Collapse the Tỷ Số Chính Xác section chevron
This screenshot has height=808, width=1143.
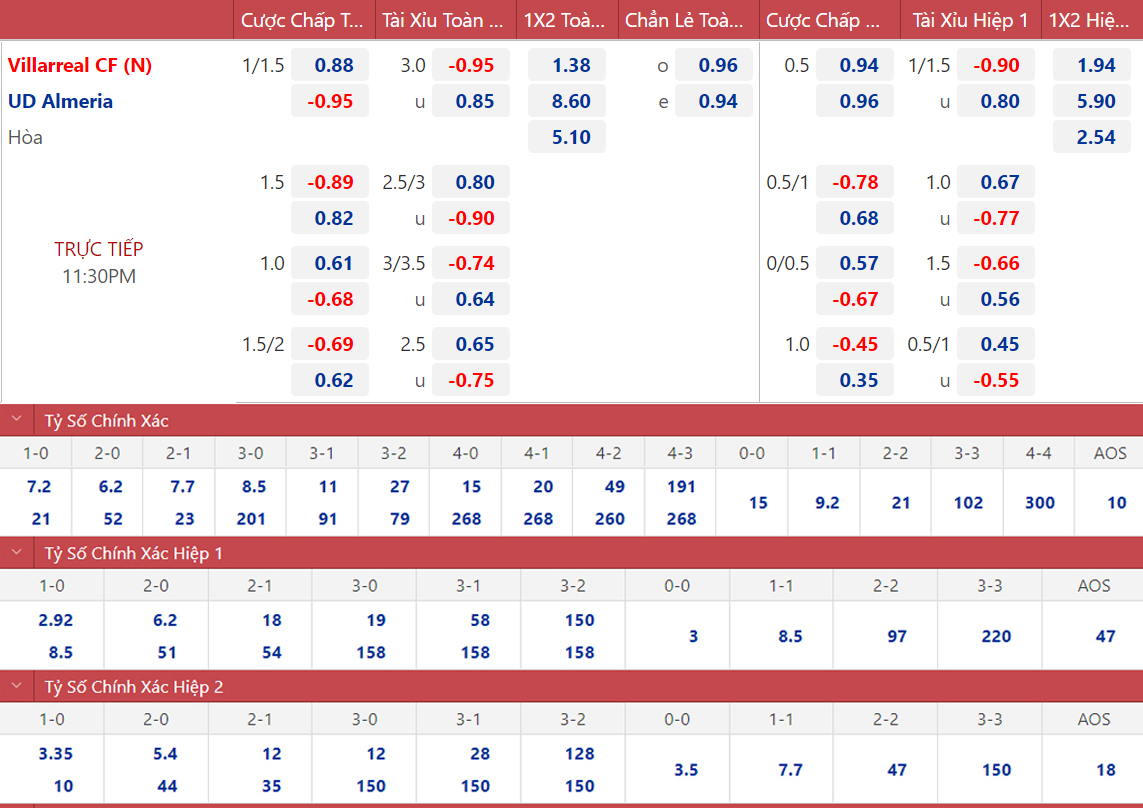pos(17,419)
